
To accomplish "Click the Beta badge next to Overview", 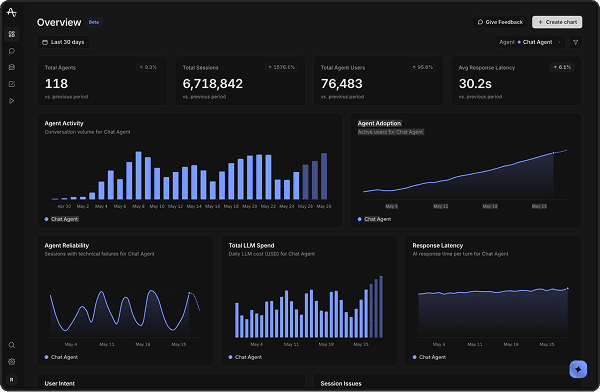I will (x=94, y=22).
